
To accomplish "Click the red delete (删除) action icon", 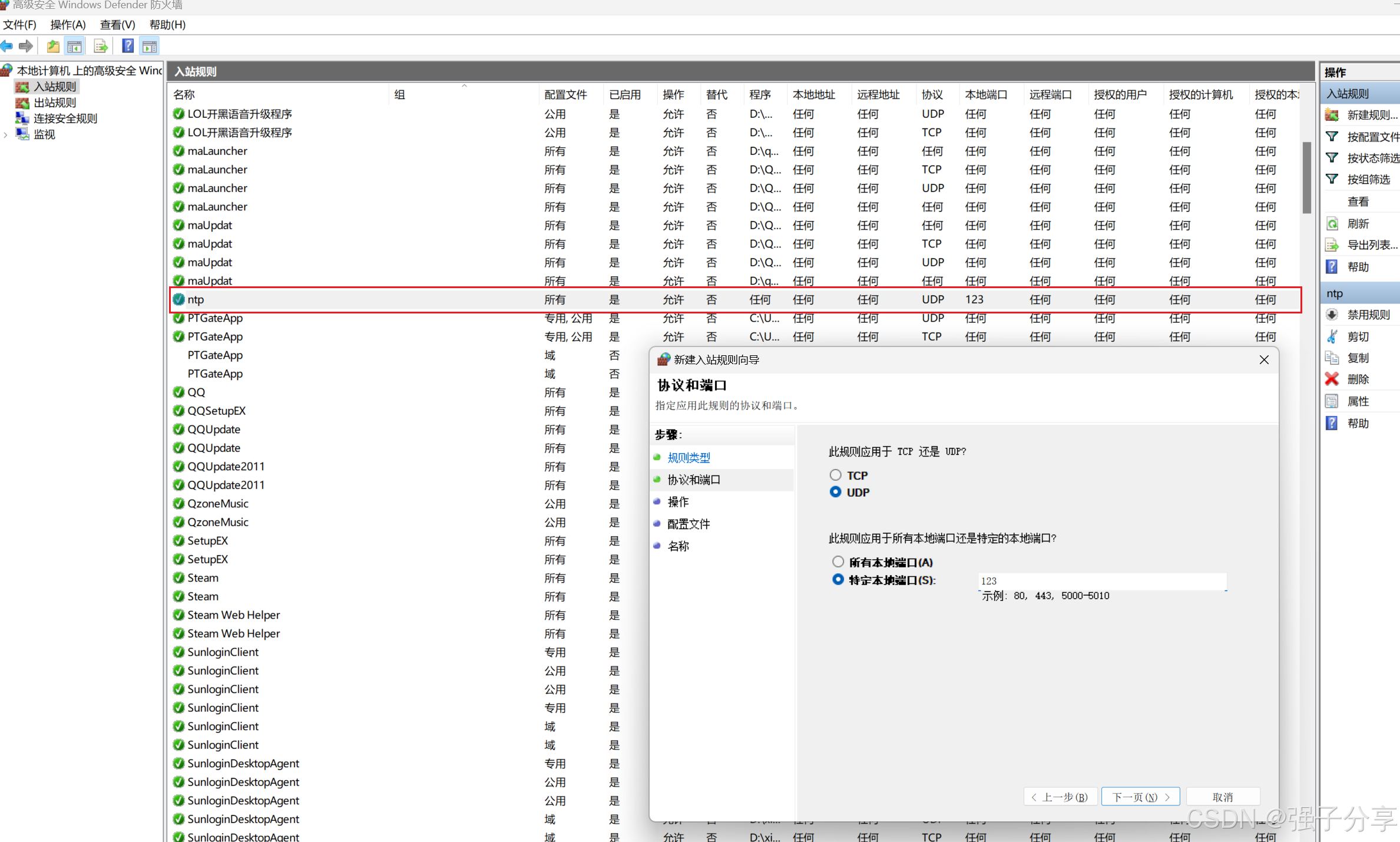I will pos(1332,379).
